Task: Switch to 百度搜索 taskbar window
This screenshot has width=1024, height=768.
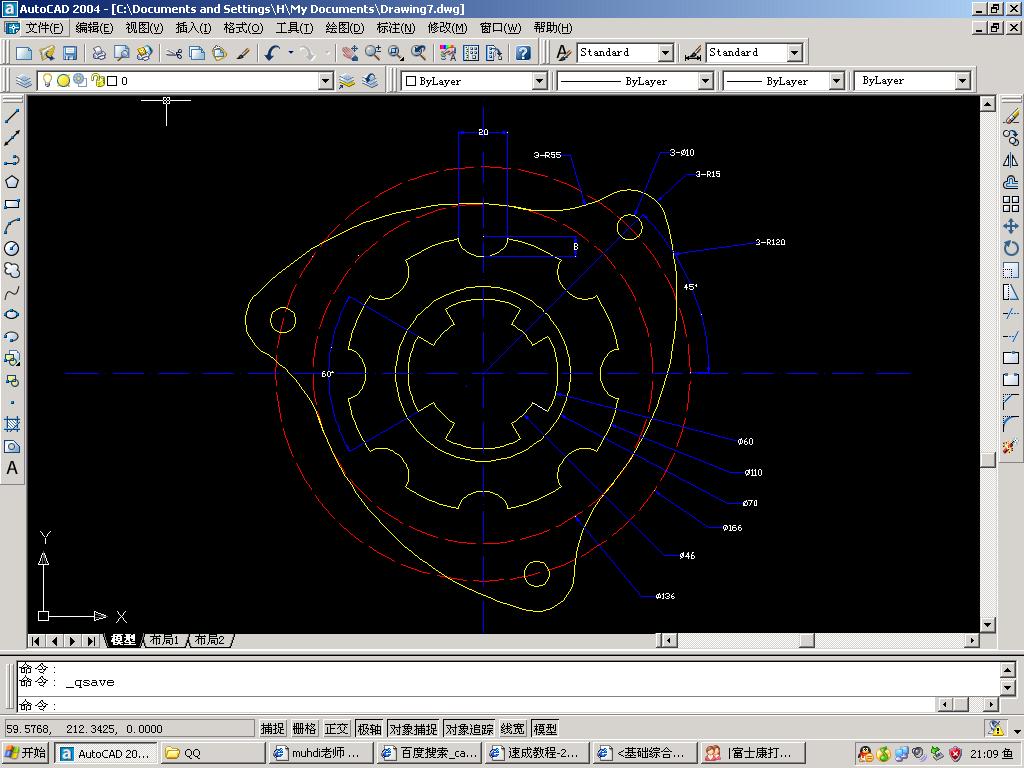Action: tap(430, 753)
